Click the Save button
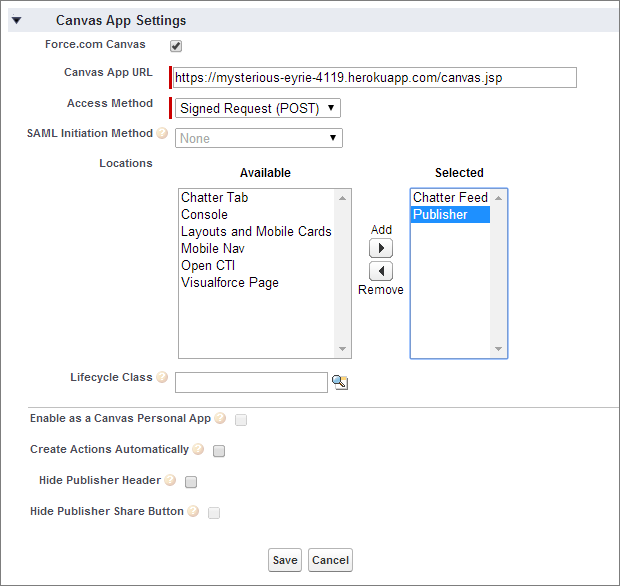 (x=285, y=560)
